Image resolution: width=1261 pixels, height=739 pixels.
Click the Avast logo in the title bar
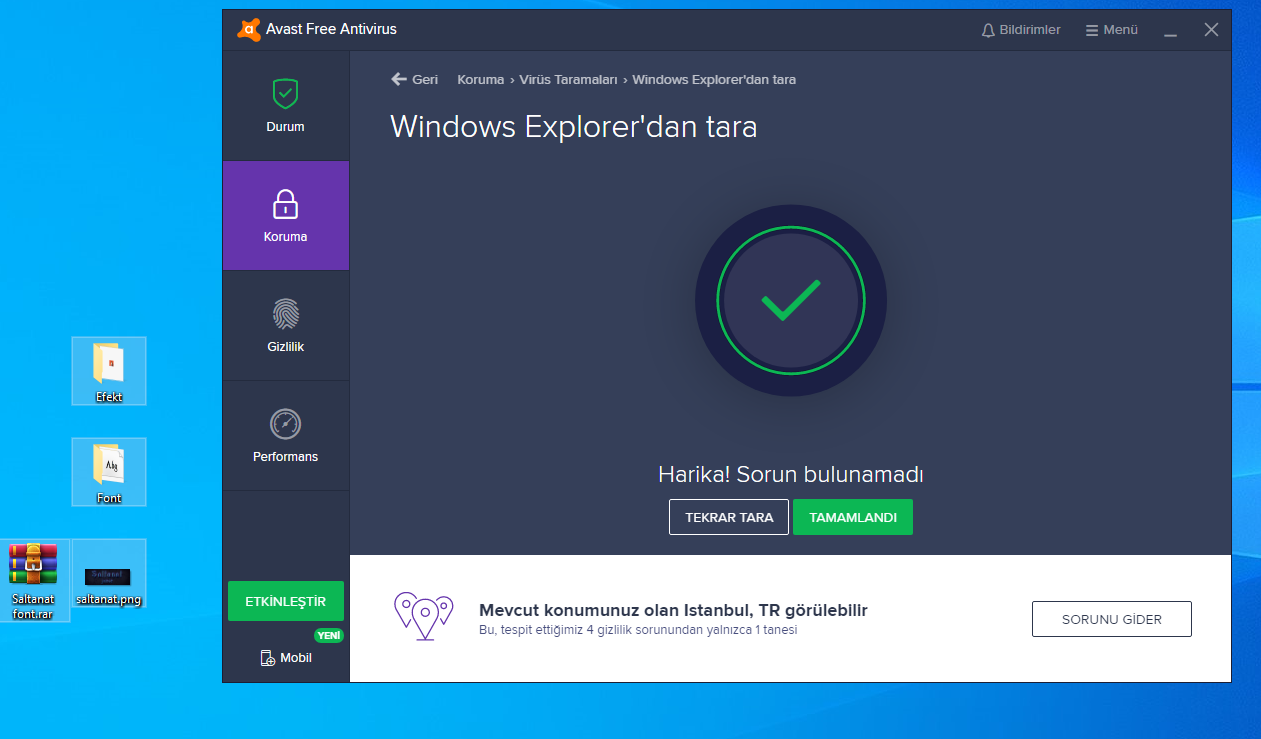248,29
